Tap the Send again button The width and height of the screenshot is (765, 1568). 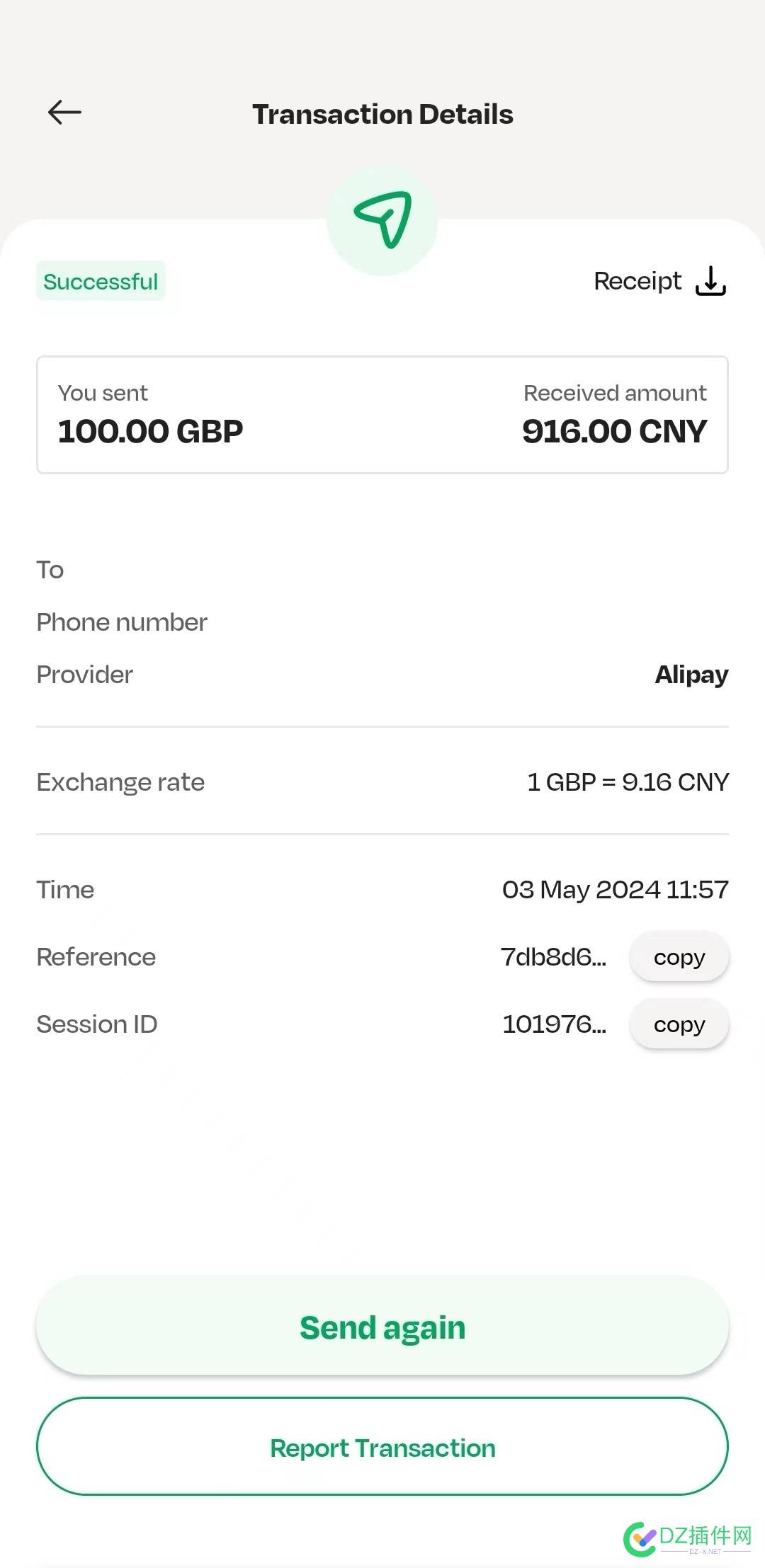[382, 1327]
